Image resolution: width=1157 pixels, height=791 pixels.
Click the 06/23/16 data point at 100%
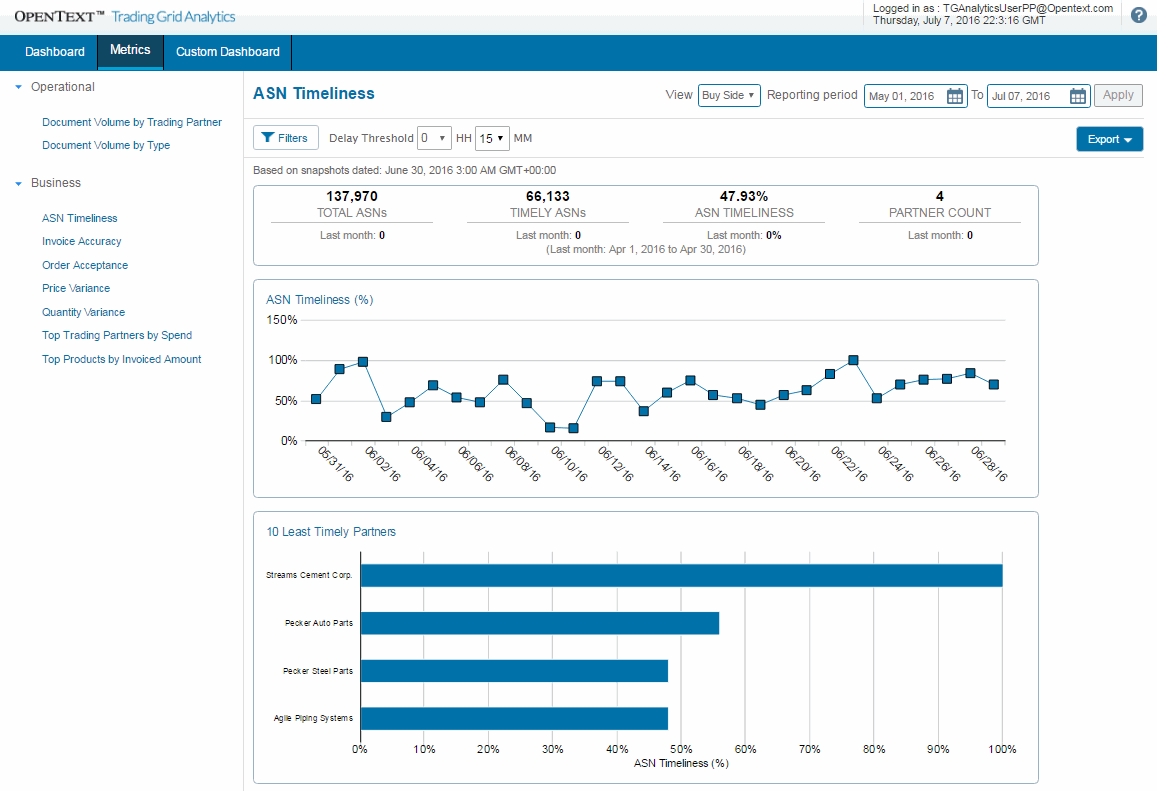[854, 360]
